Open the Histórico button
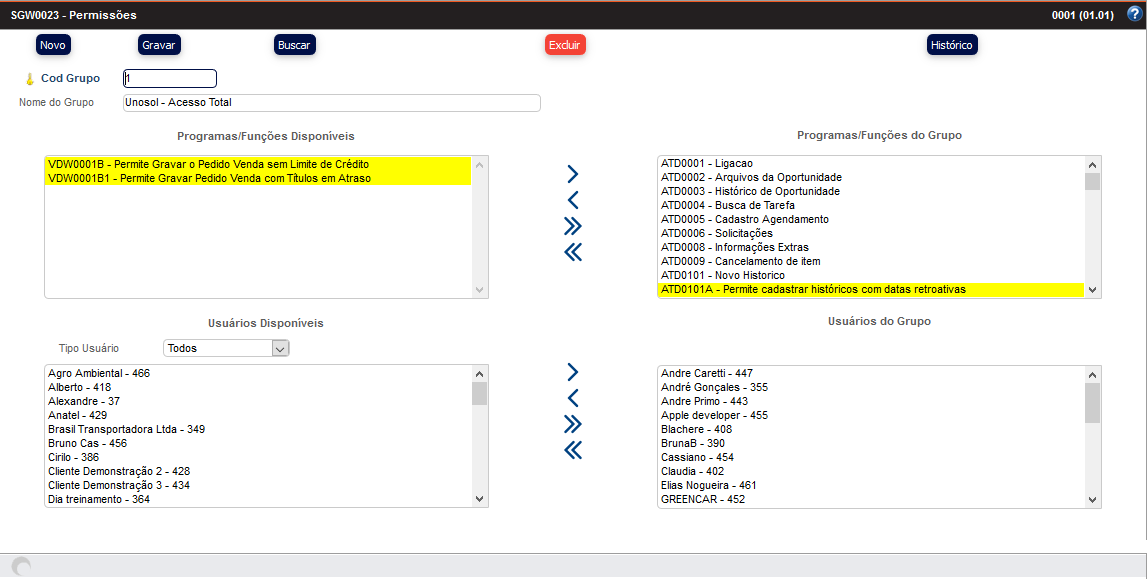 (x=951, y=45)
